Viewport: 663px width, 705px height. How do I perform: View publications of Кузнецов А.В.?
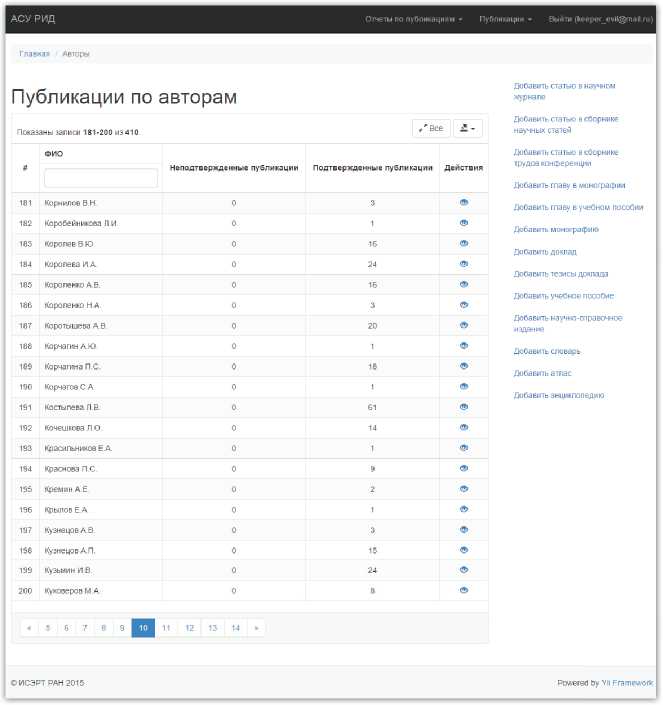464,530
